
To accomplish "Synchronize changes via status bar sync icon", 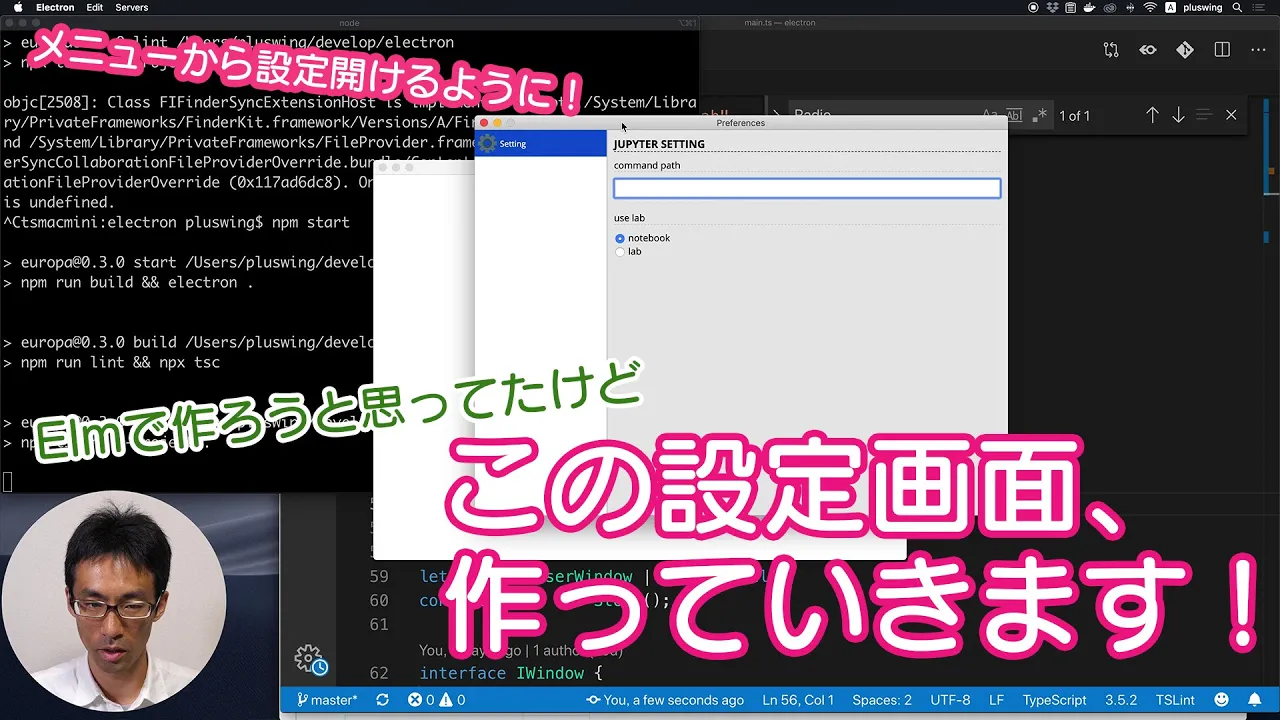I will [x=382, y=700].
